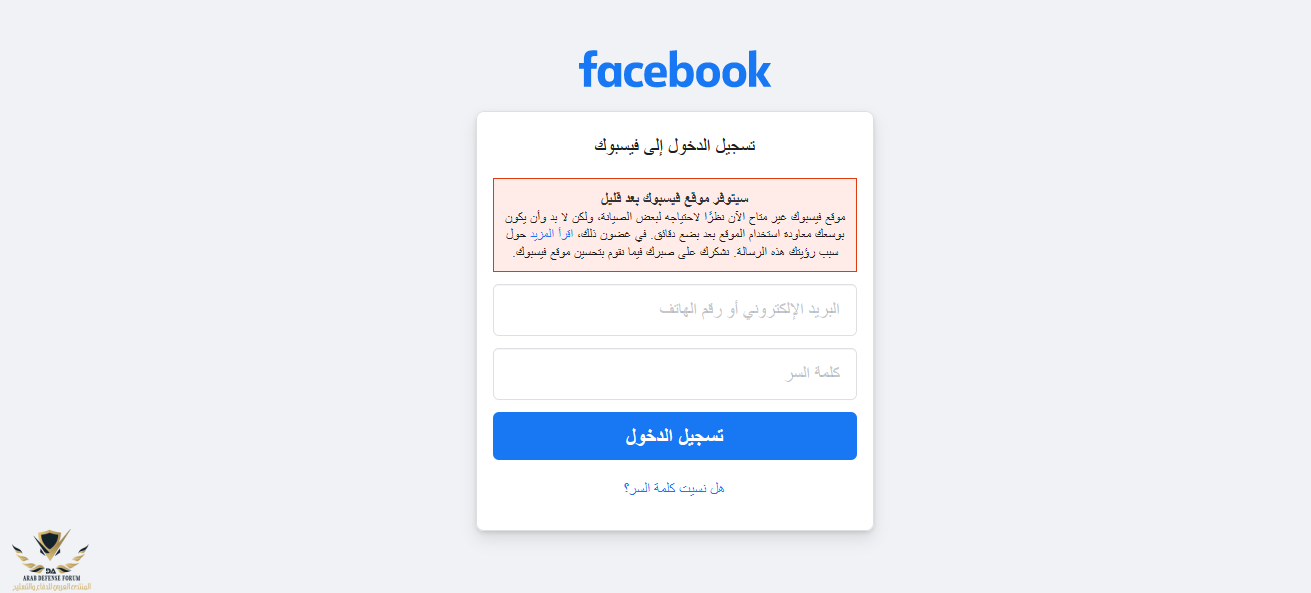Click the 'DA' initials in the forum emblem
This screenshot has height=593, width=1311.
tap(50, 570)
